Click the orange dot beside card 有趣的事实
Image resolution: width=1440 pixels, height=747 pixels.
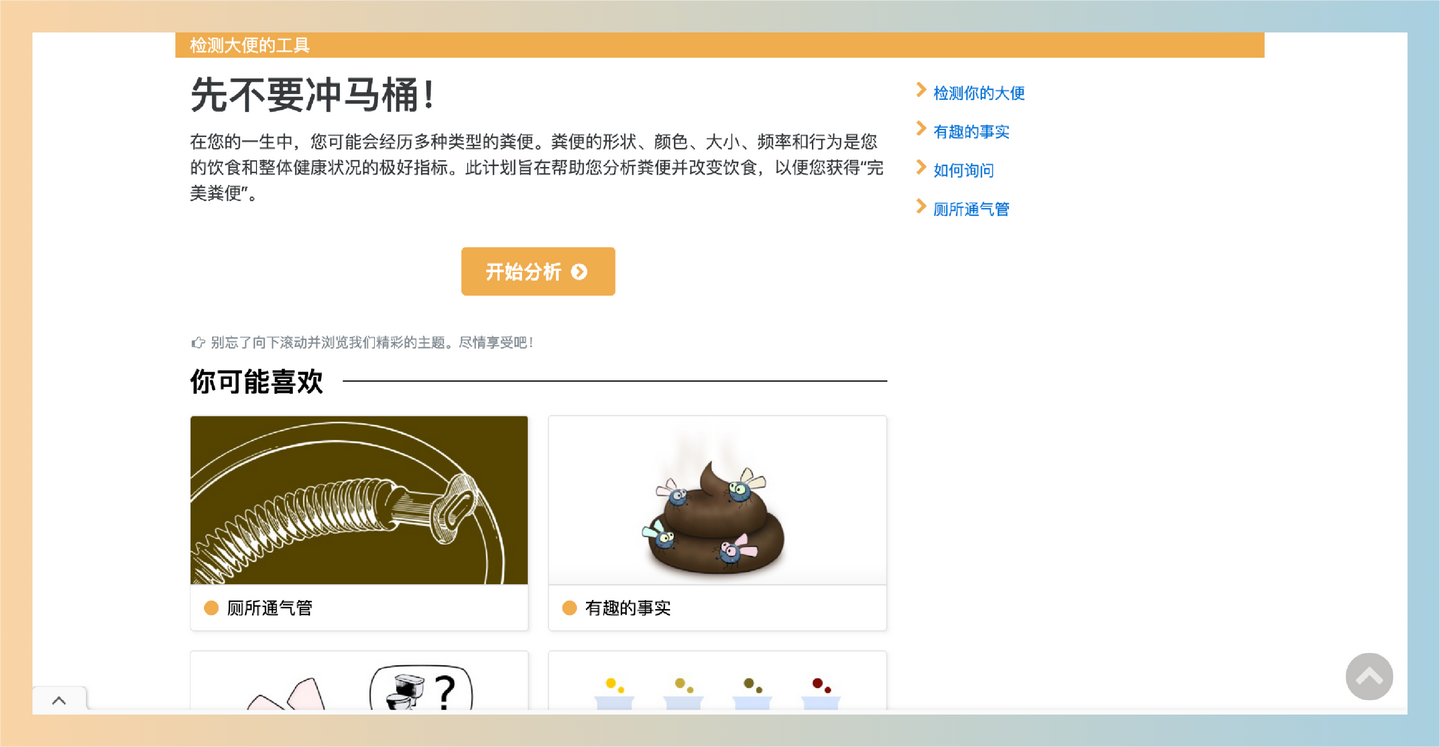pos(569,608)
